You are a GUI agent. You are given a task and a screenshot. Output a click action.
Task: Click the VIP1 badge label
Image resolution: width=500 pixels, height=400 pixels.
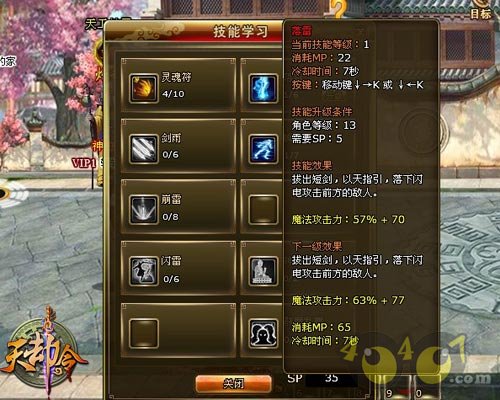click(84, 163)
